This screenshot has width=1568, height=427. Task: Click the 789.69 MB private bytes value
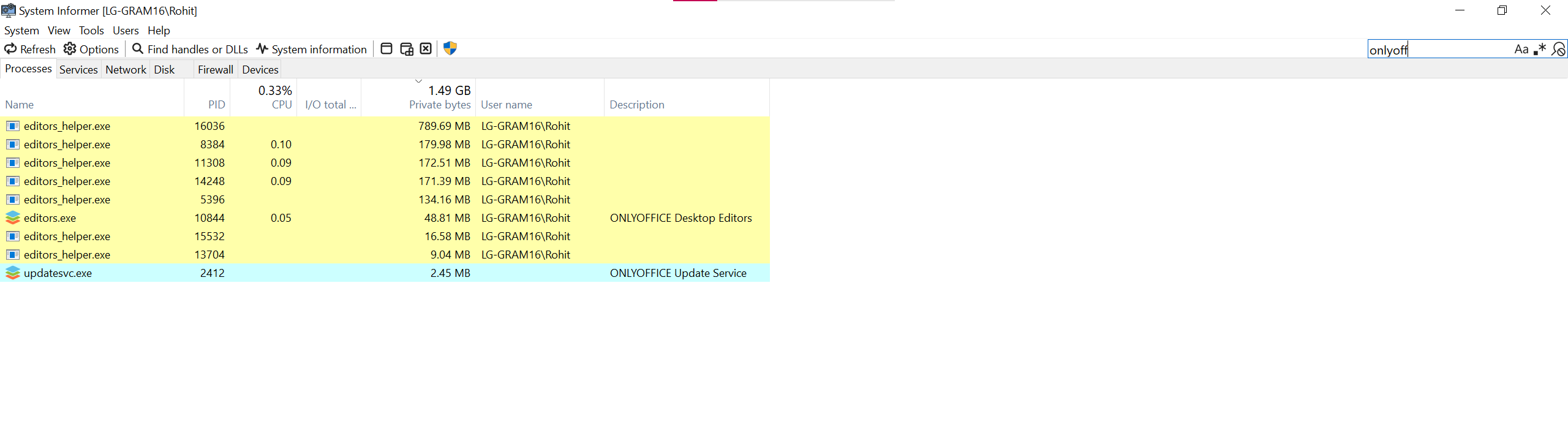pos(445,126)
